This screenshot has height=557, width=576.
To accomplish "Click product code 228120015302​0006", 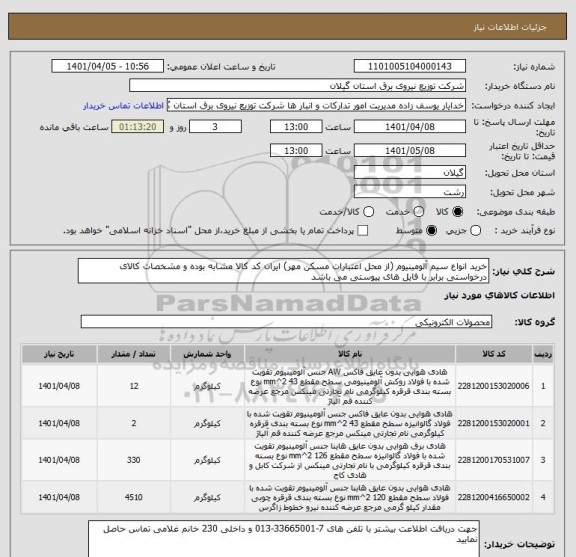I will [493, 387].
